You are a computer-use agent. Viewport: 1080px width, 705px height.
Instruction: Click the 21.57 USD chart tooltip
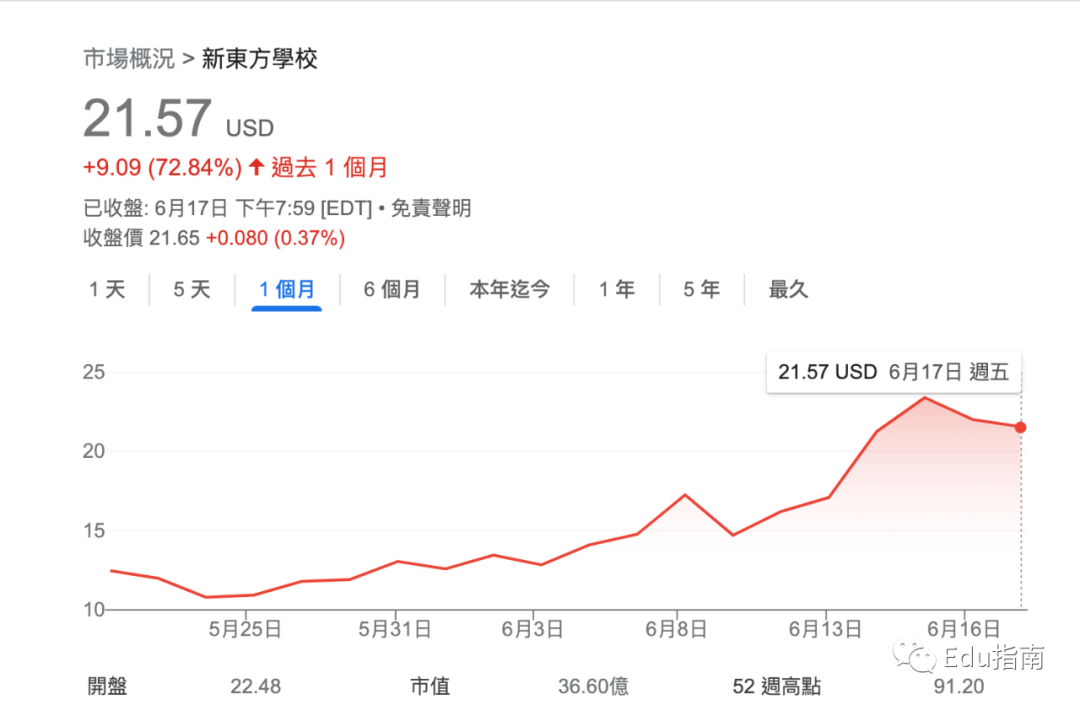(893, 372)
